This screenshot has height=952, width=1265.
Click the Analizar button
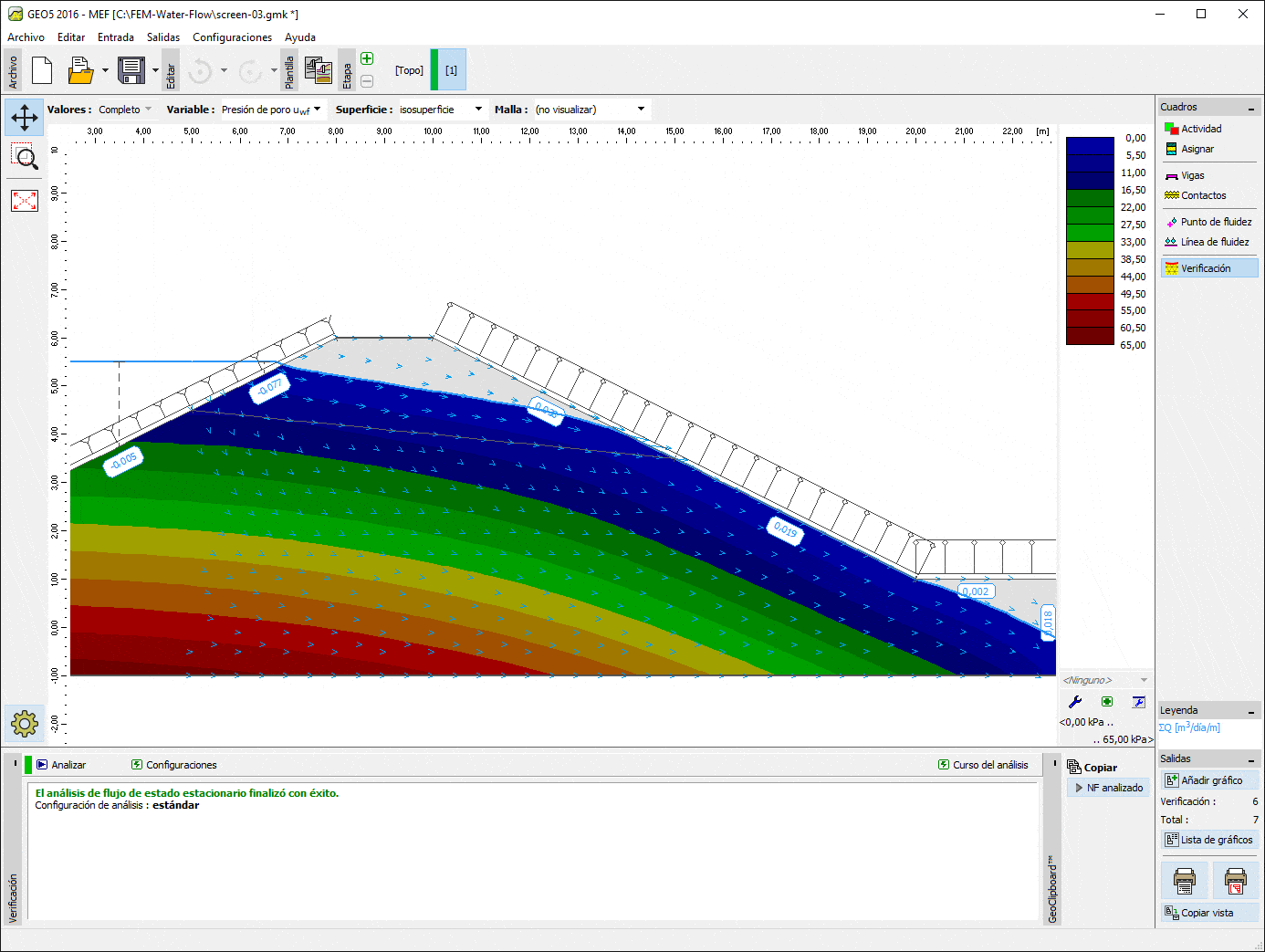[x=61, y=765]
